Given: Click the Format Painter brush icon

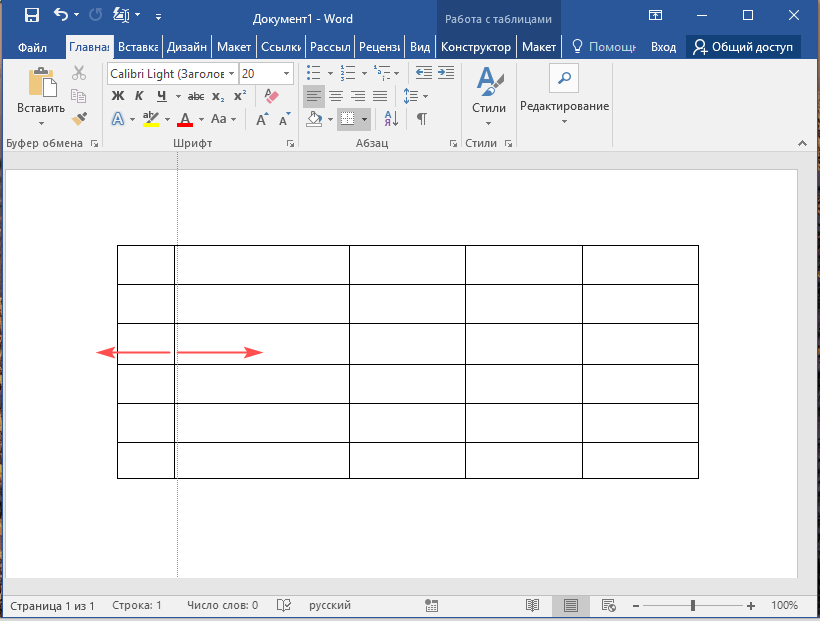Looking at the screenshot, I should click(x=80, y=119).
